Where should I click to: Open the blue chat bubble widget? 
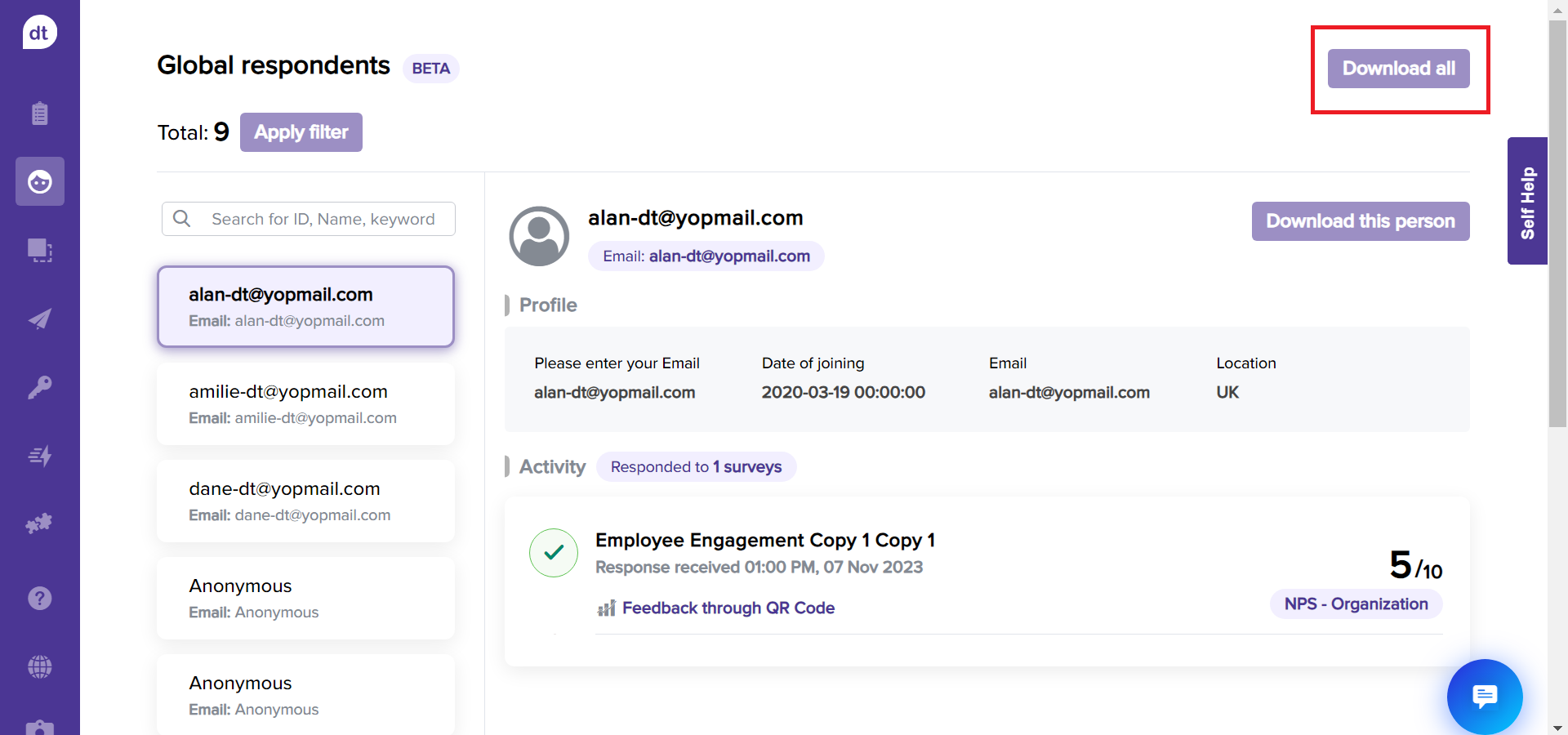pyautogui.click(x=1484, y=697)
